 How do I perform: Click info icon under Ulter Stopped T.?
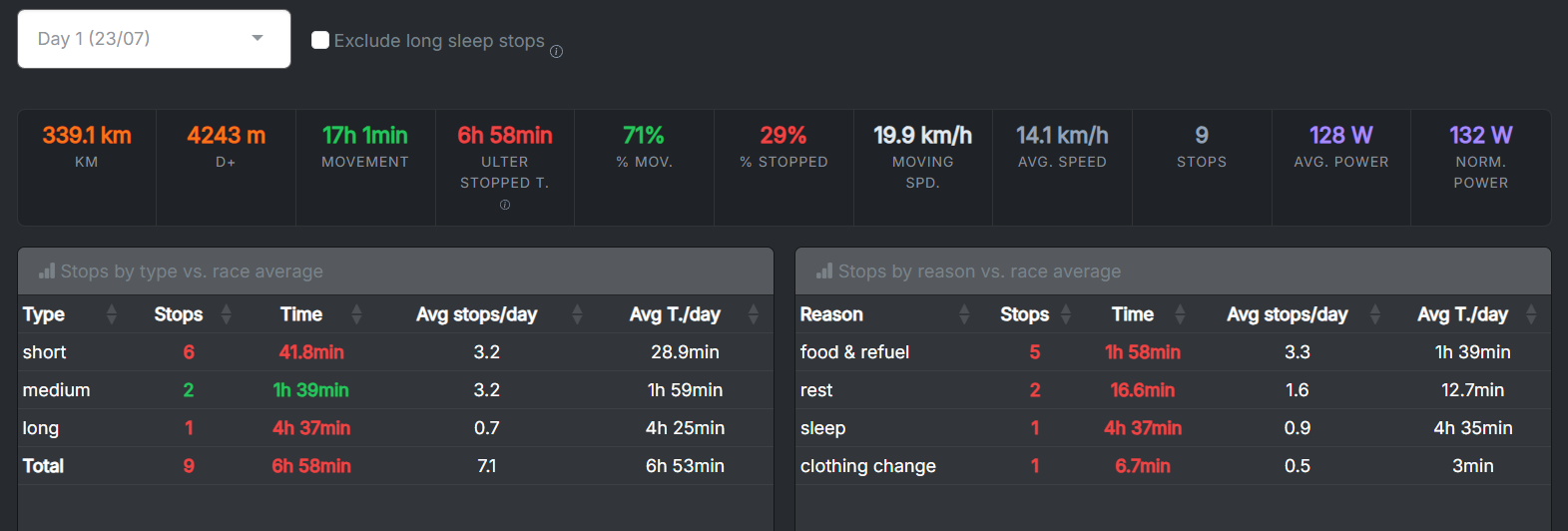[505, 205]
